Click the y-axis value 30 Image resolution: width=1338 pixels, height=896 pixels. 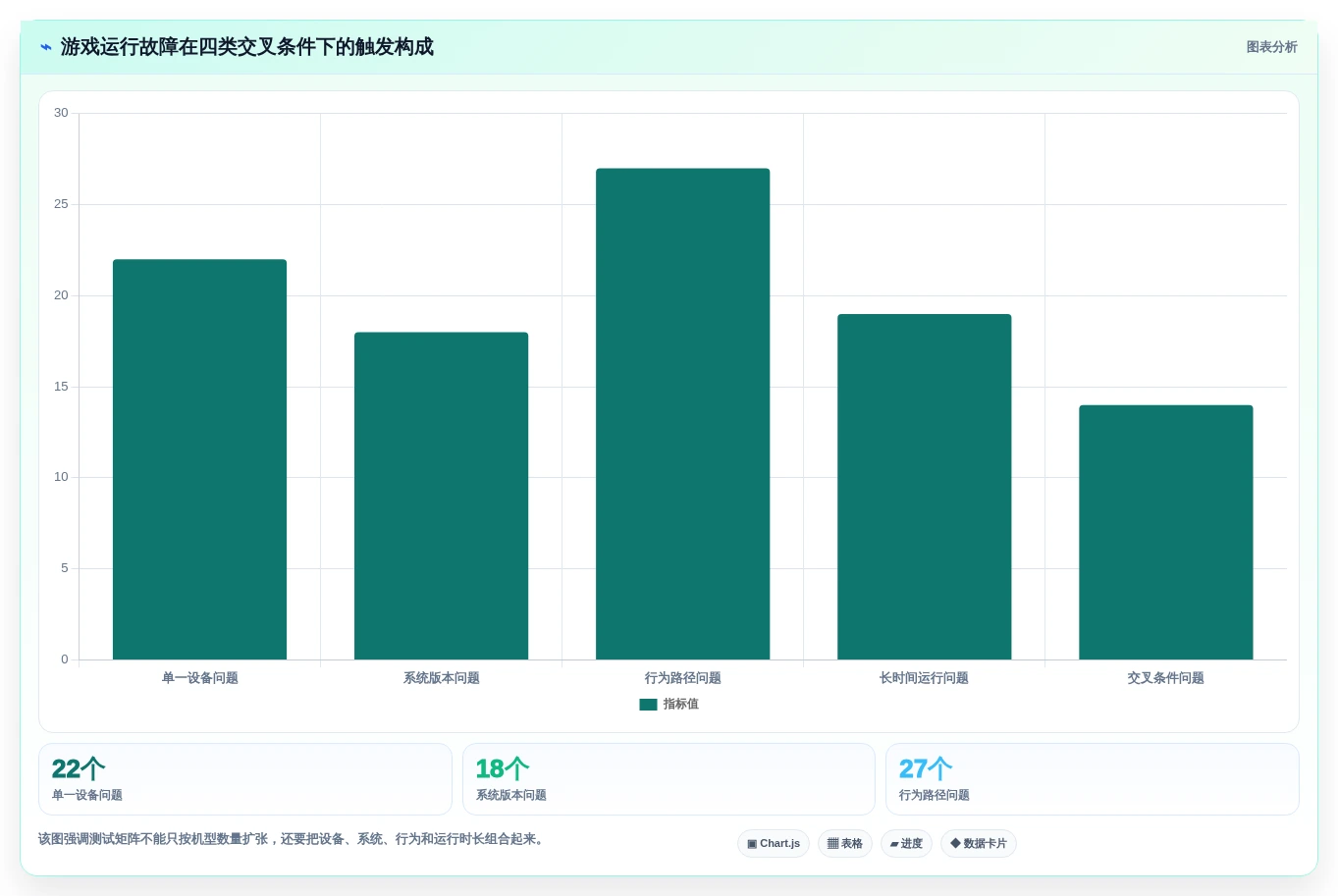[61, 113]
